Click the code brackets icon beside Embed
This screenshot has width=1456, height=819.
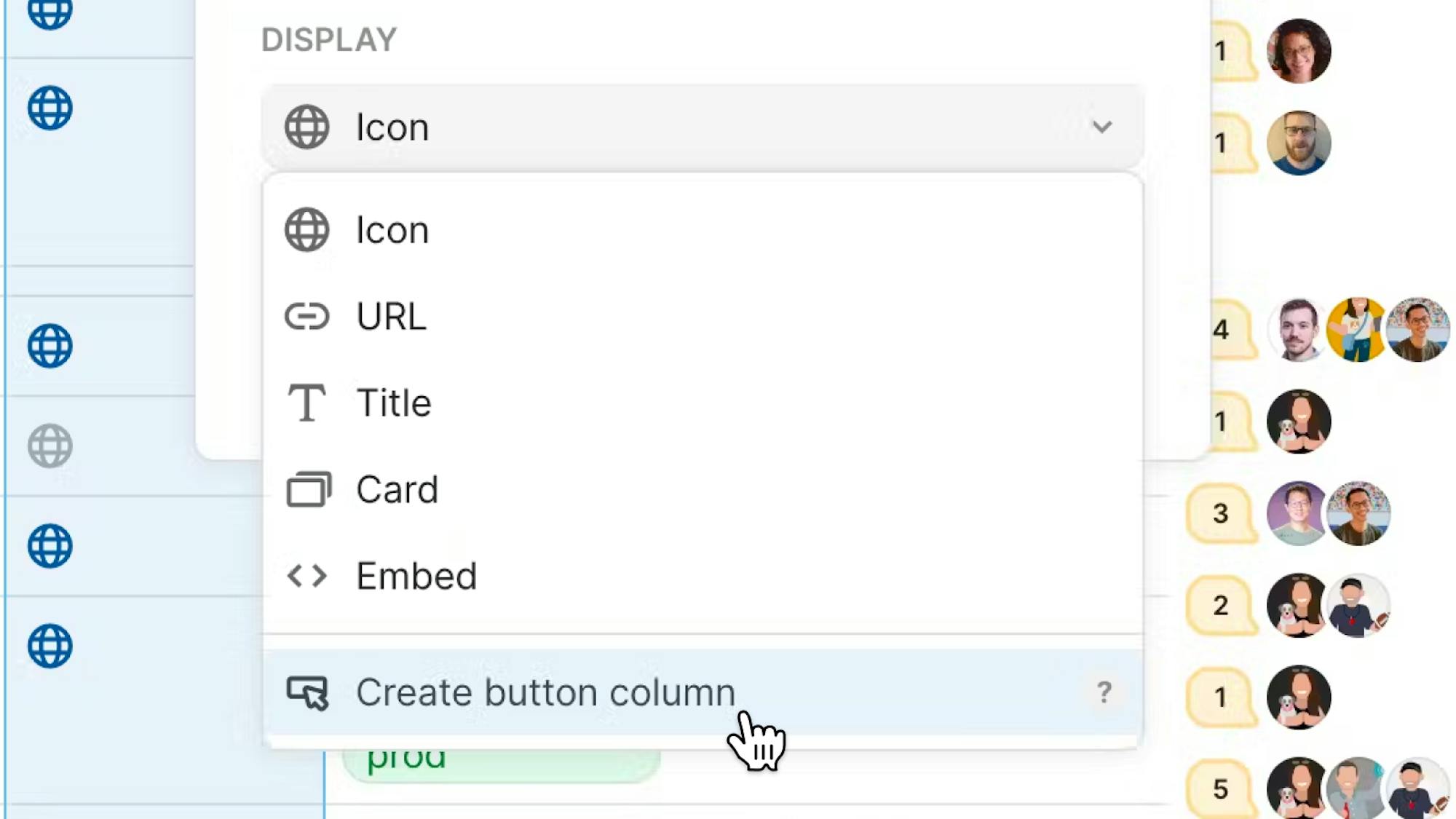click(306, 576)
